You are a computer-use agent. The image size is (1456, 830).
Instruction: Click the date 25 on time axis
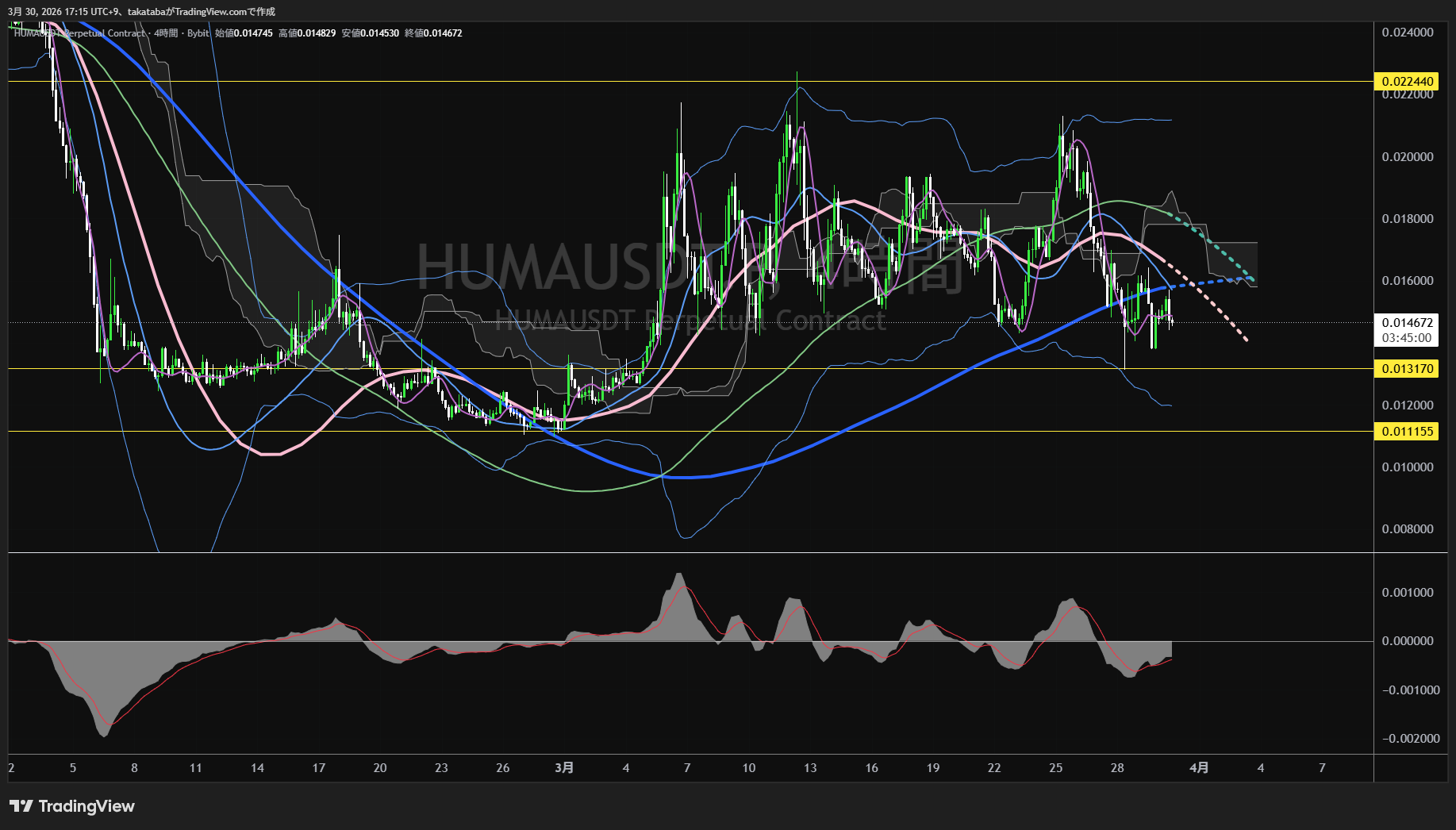(1055, 768)
